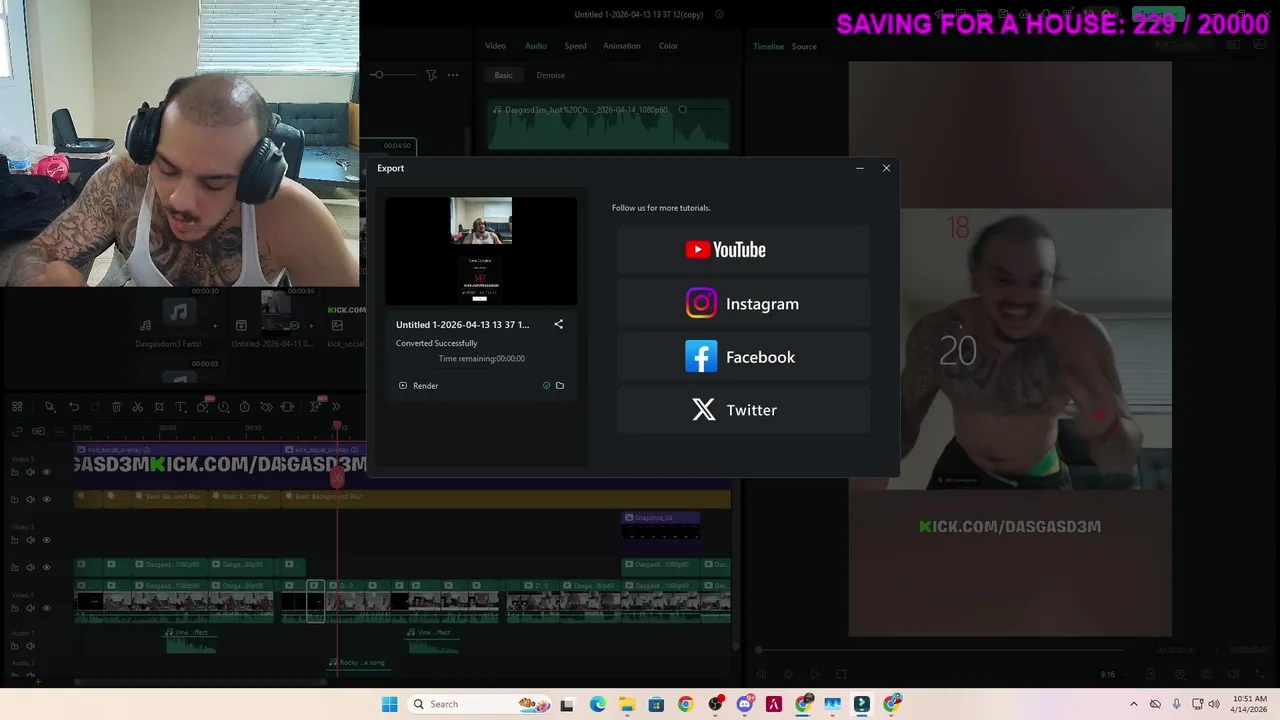The image size is (1280, 720).
Task: Click the Instagram button
Action: coord(743,304)
